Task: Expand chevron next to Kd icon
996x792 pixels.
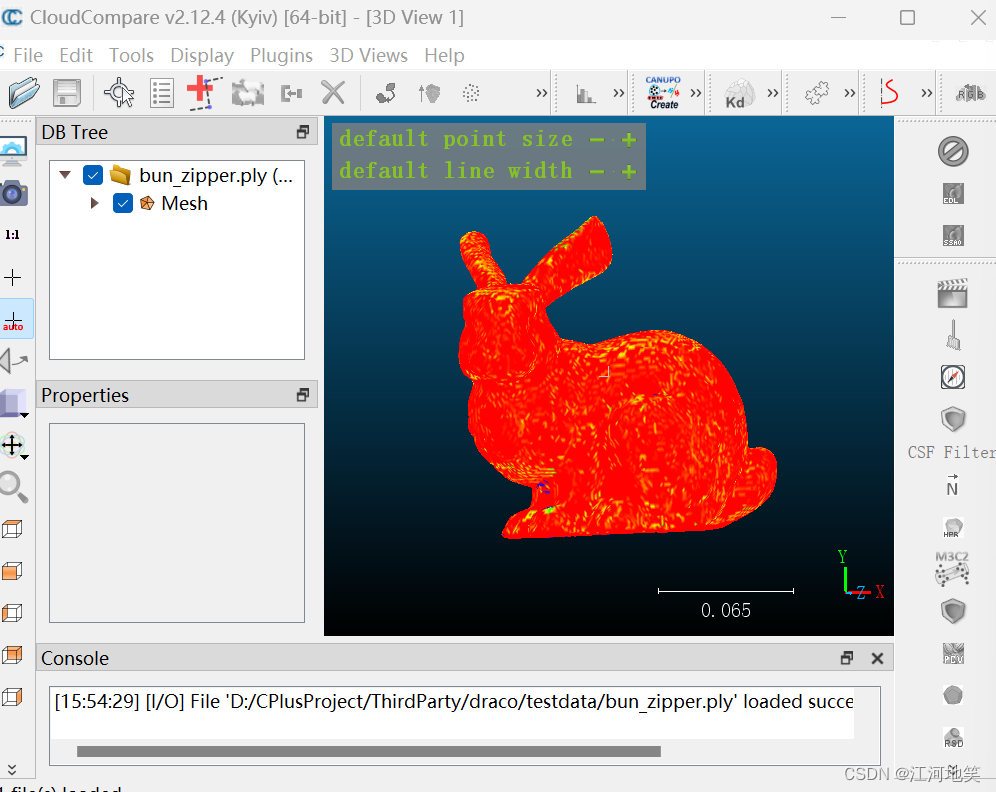Action: pyautogui.click(x=772, y=93)
